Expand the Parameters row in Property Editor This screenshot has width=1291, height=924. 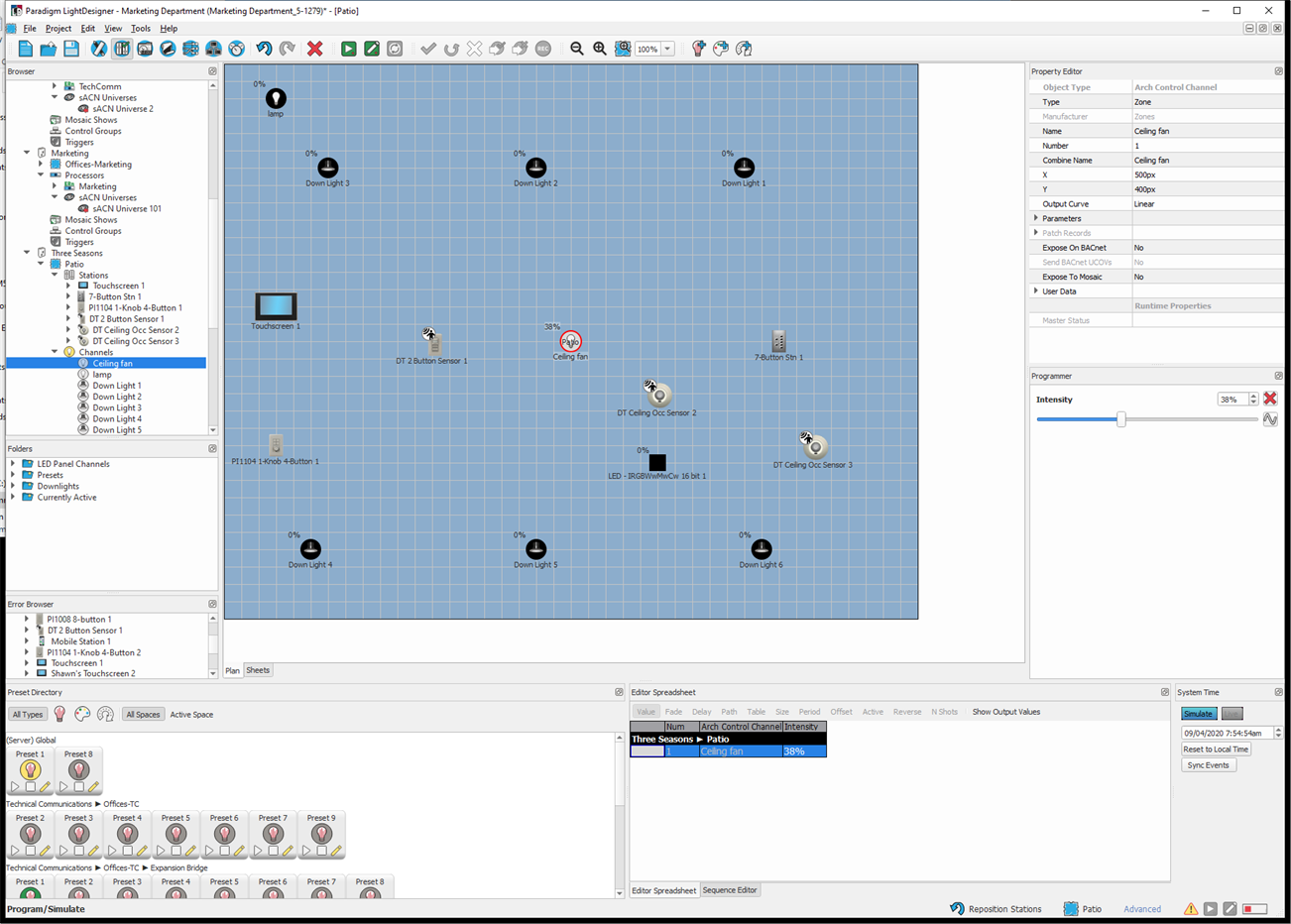point(1037,218)
